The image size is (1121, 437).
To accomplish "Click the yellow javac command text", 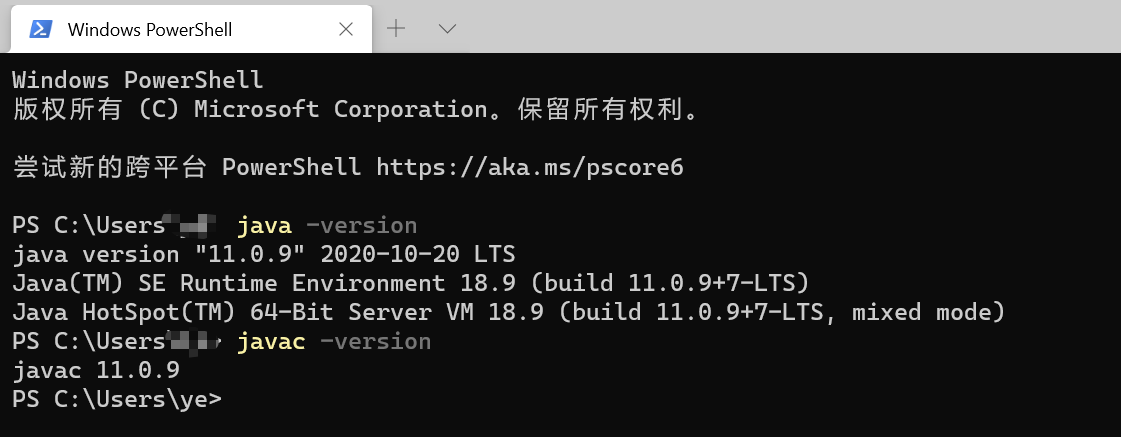I will (271, 342).
